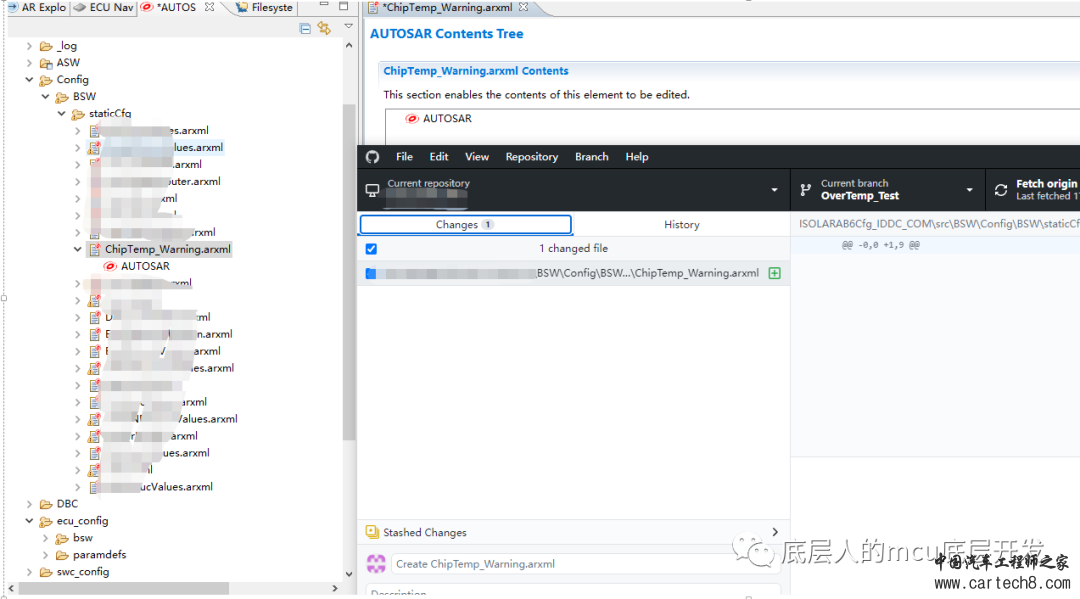Click the bsw folder icon under ecu_config
The height and width of the screenshot is (599, 1080).
click(x=62, y=538)
